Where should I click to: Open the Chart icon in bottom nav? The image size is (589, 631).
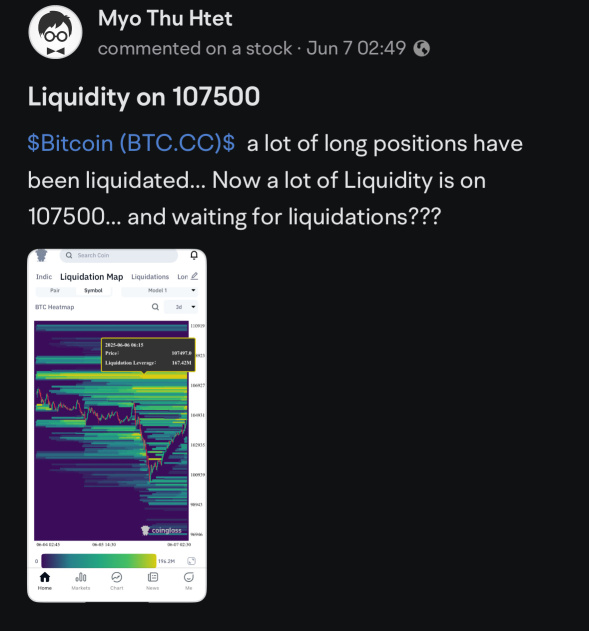coord(117,577)
